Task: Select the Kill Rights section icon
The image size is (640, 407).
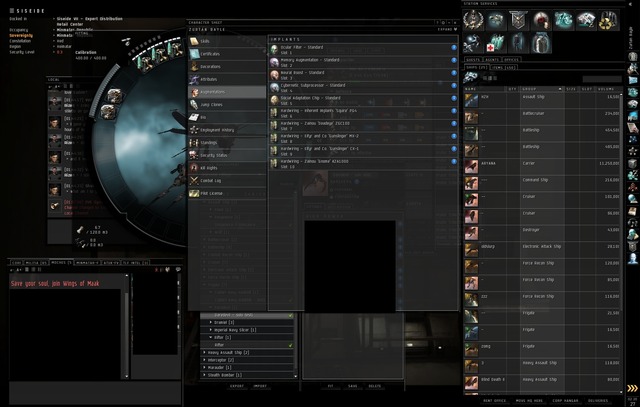Action: (x=194, y=168)
